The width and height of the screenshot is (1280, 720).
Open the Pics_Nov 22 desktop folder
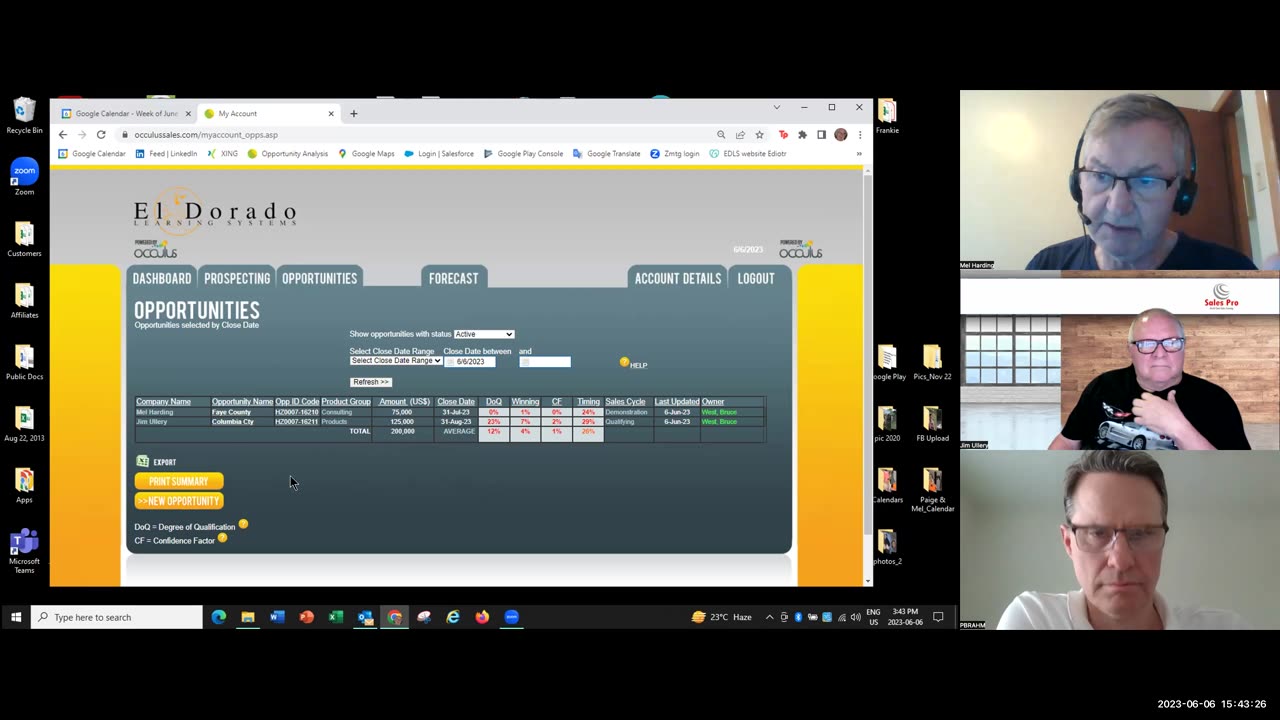pos(932,363)
